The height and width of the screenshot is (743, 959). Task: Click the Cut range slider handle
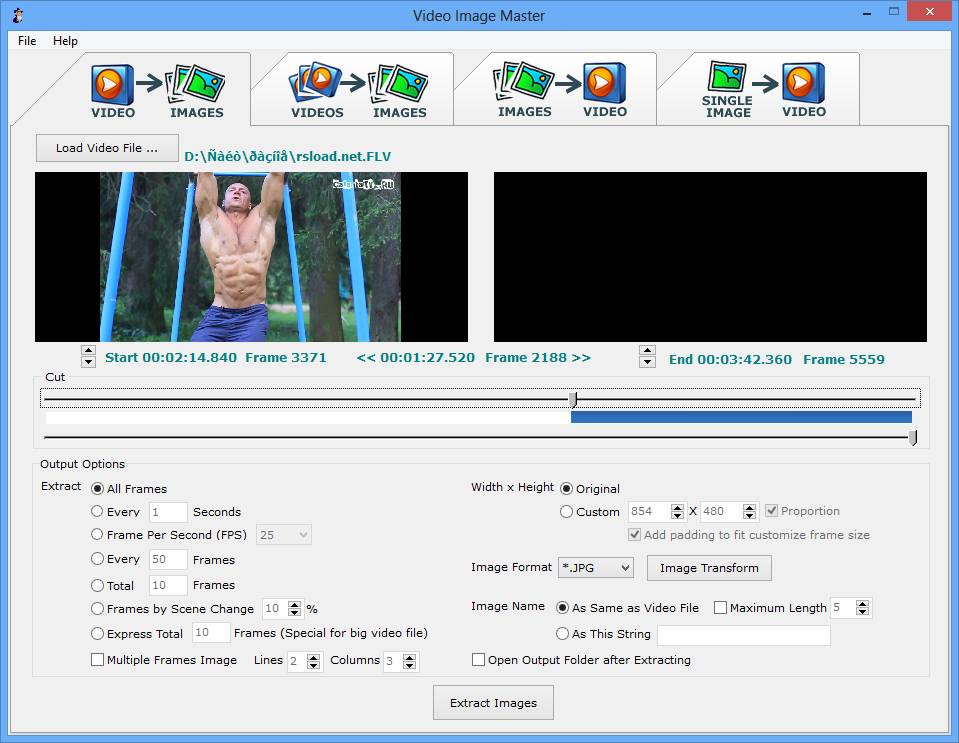572,399
